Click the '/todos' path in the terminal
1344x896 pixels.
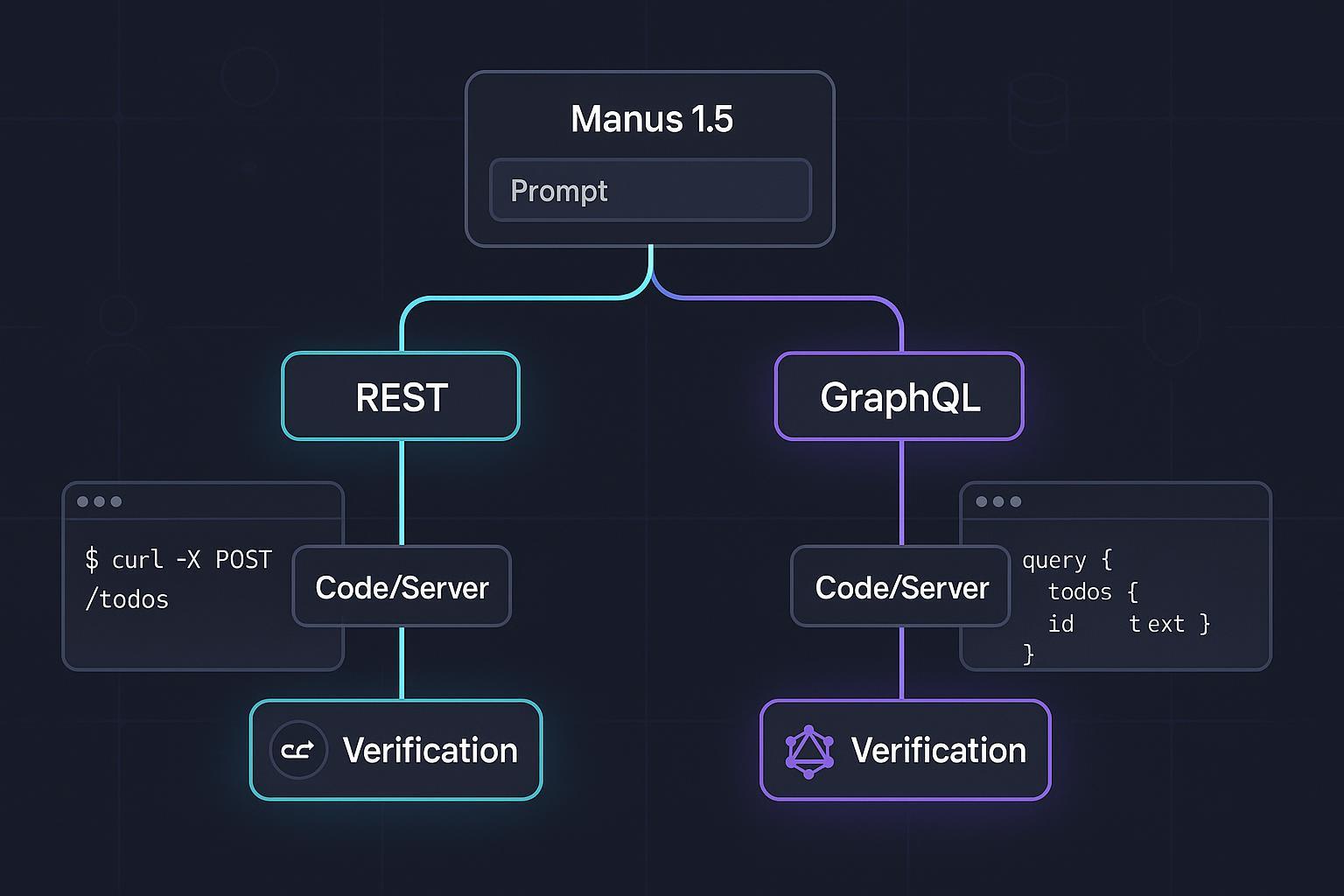127,599
